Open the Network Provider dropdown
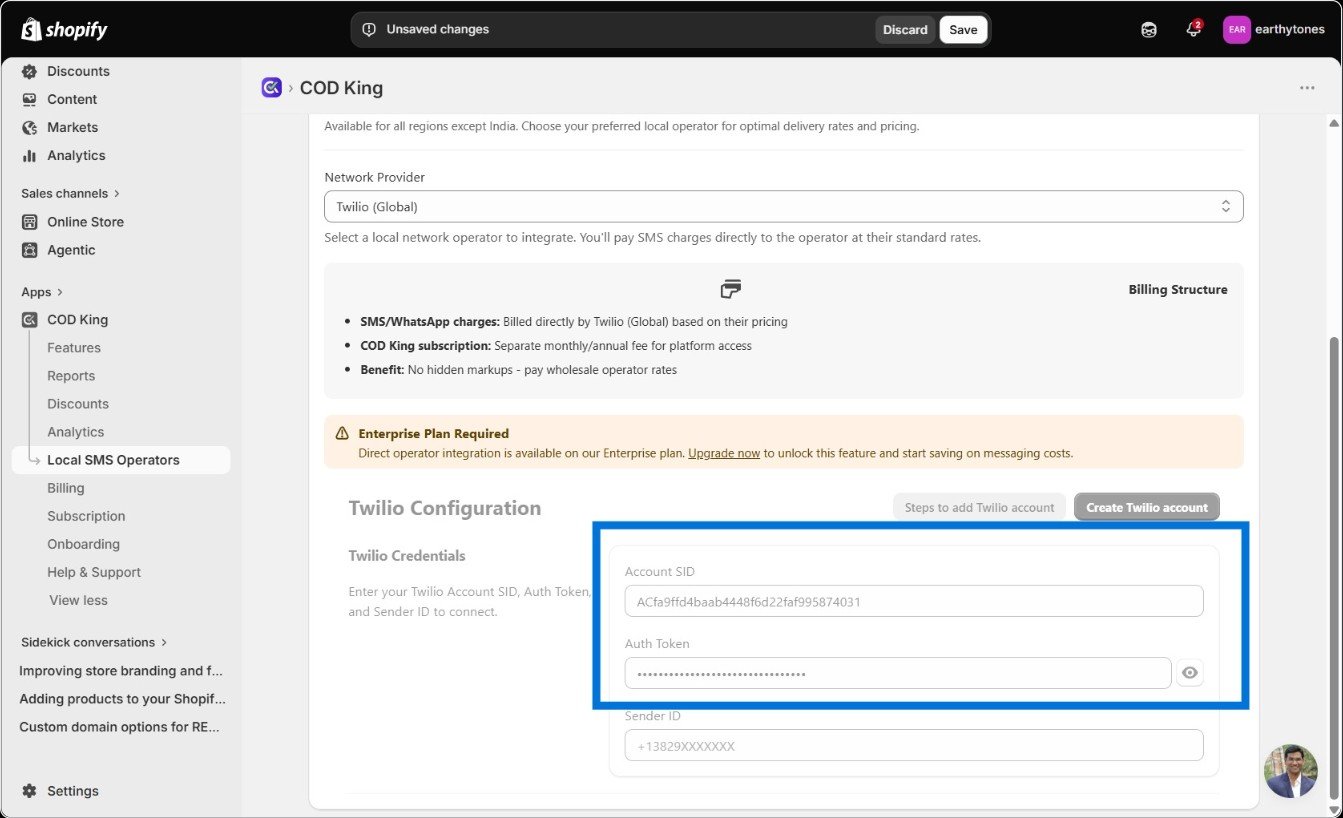 tap(784, 207)
